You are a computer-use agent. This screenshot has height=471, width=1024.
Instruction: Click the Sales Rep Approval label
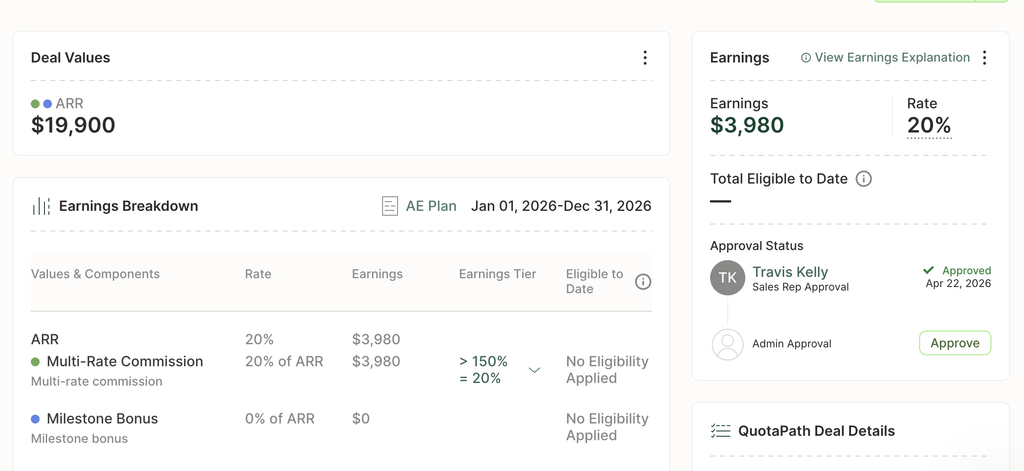tap(801, 287)
